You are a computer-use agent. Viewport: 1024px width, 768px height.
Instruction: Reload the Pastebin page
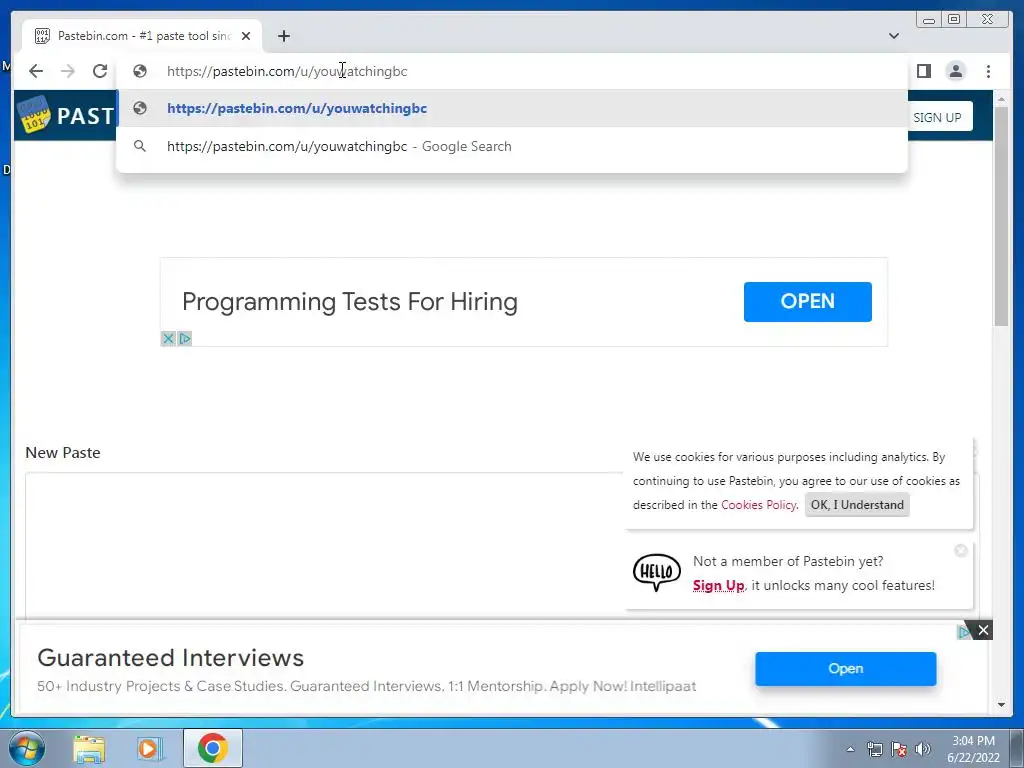(x=100, y=71)
